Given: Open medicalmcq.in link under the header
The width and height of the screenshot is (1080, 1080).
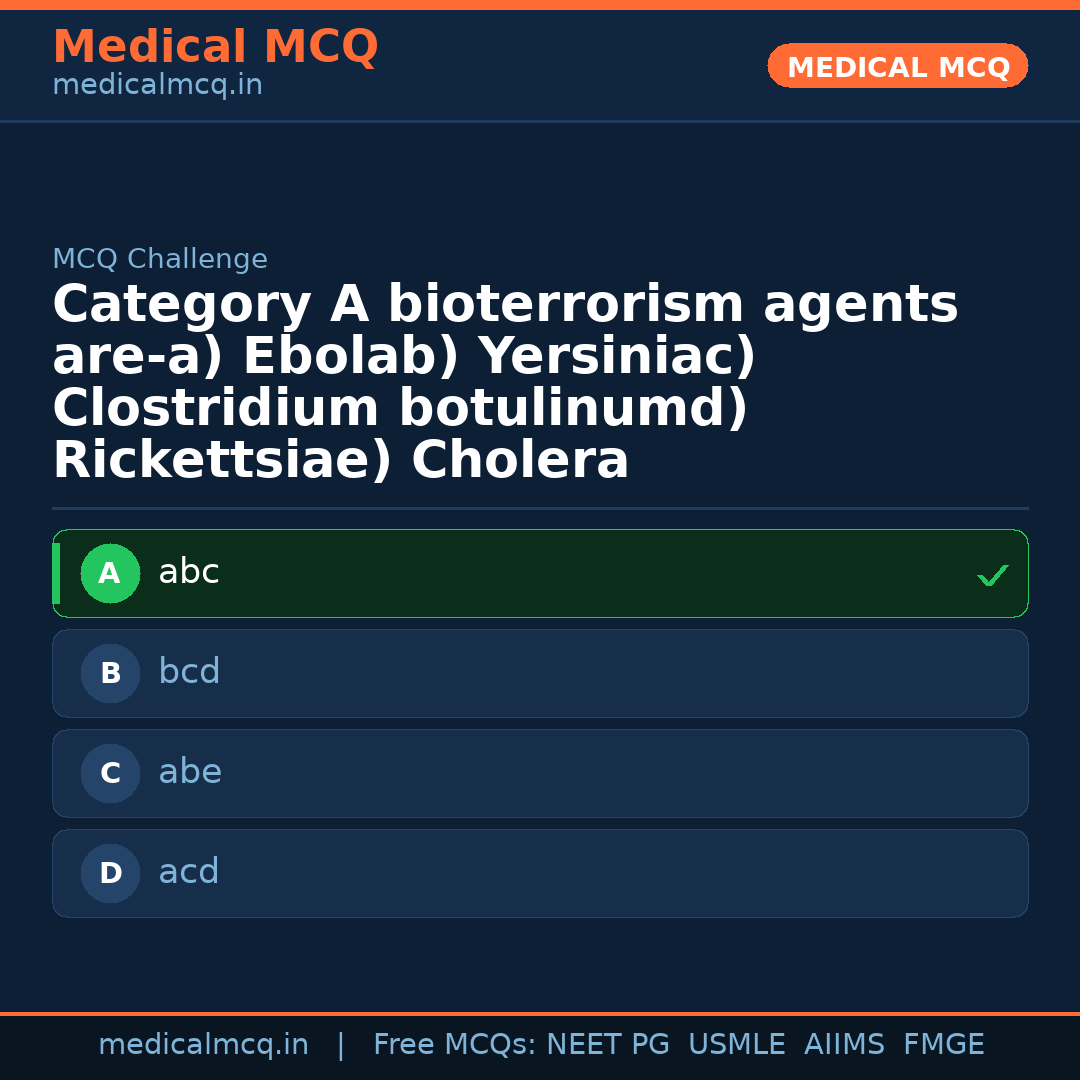Looking at the screenshot, I should (157, 86).
